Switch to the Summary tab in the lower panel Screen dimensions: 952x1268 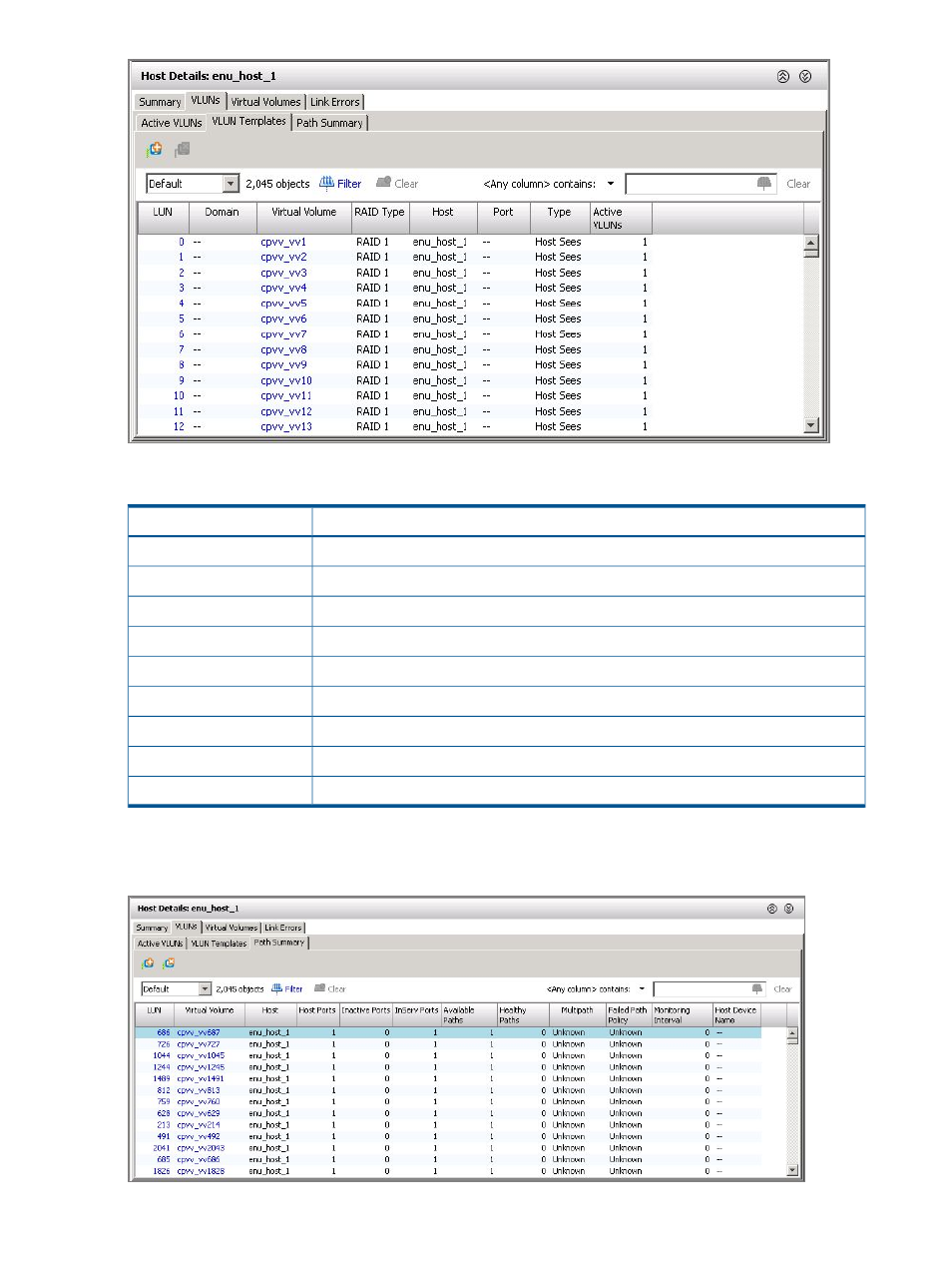coord(152,928)
